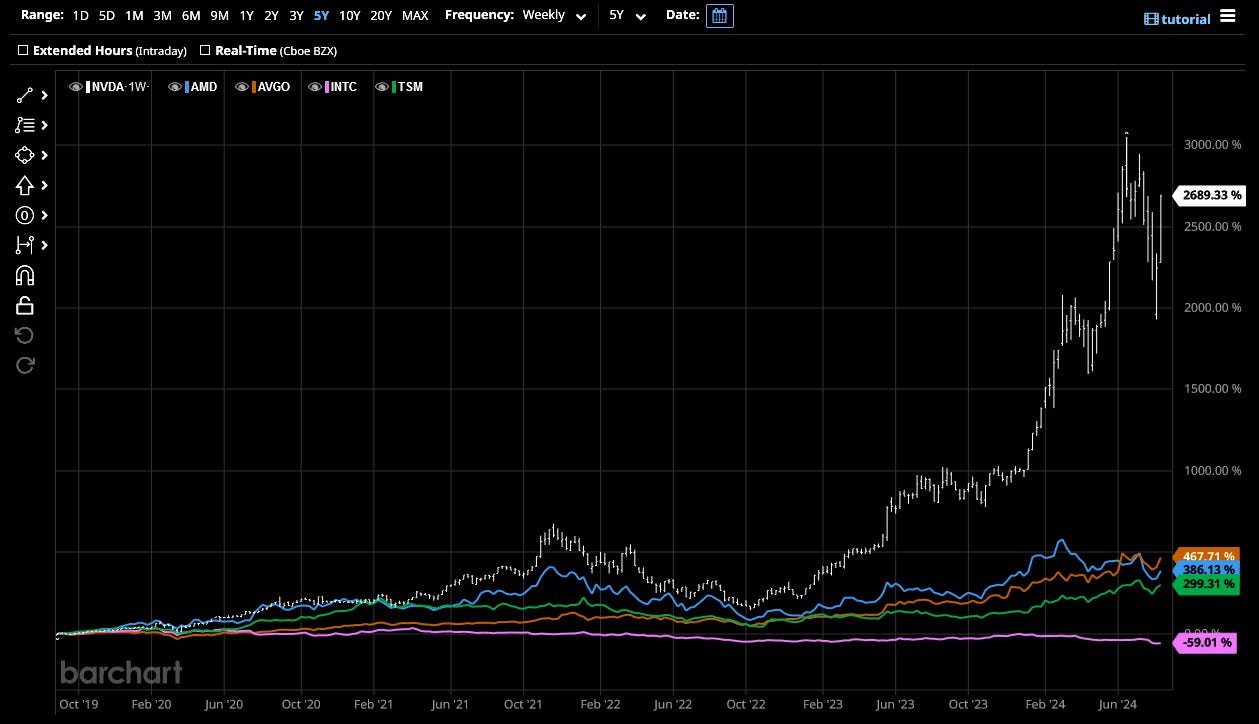Image resolution: width=1259 pixels, height=724 pixels.
Task: Expand circled-number tool options arrow
Action: pyautogui.click(x=44, y=215)
